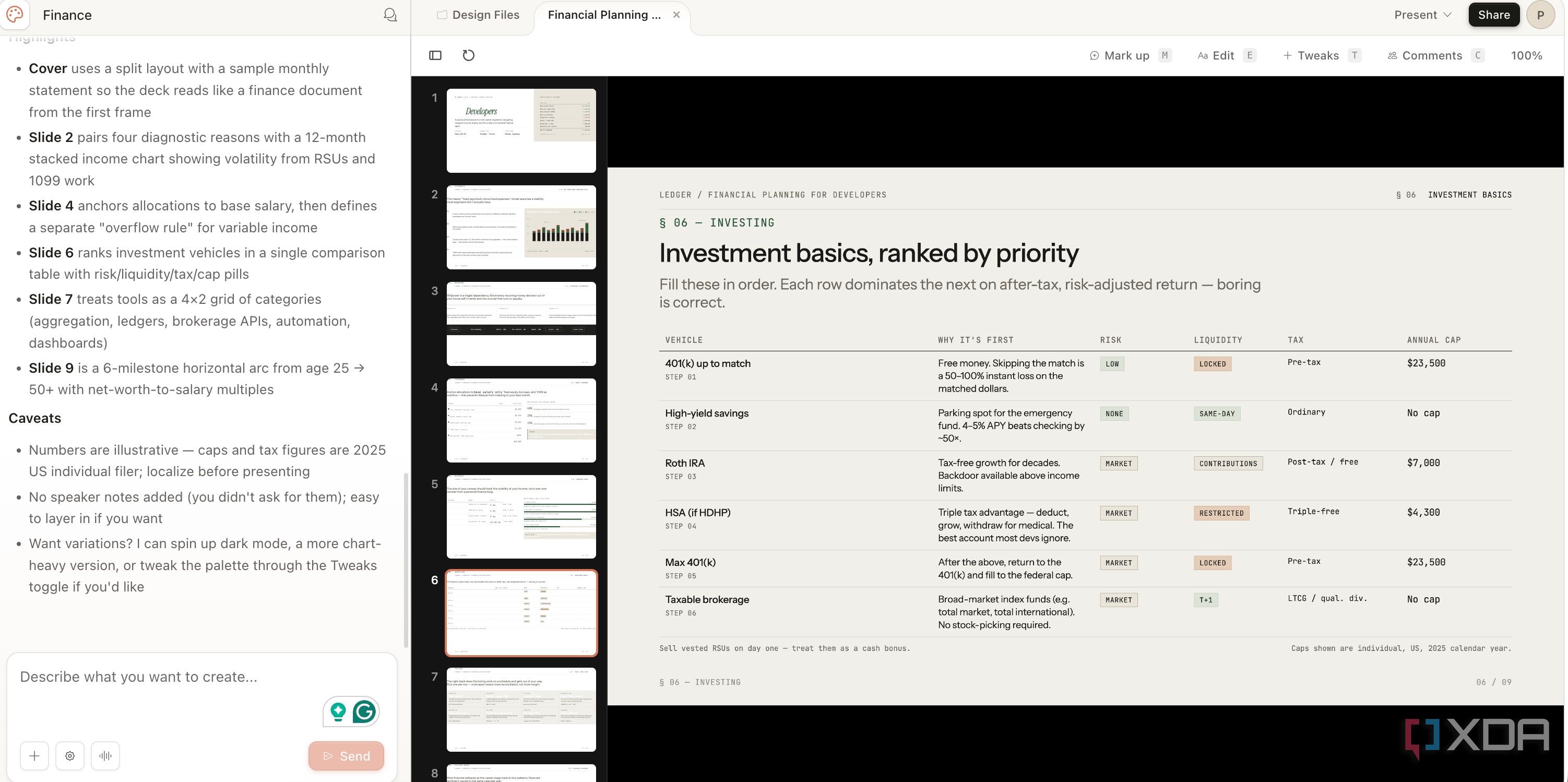Screen dimensions: 1568x782
Task: Open the Tweaks panel
Action: pos(1322,55)
